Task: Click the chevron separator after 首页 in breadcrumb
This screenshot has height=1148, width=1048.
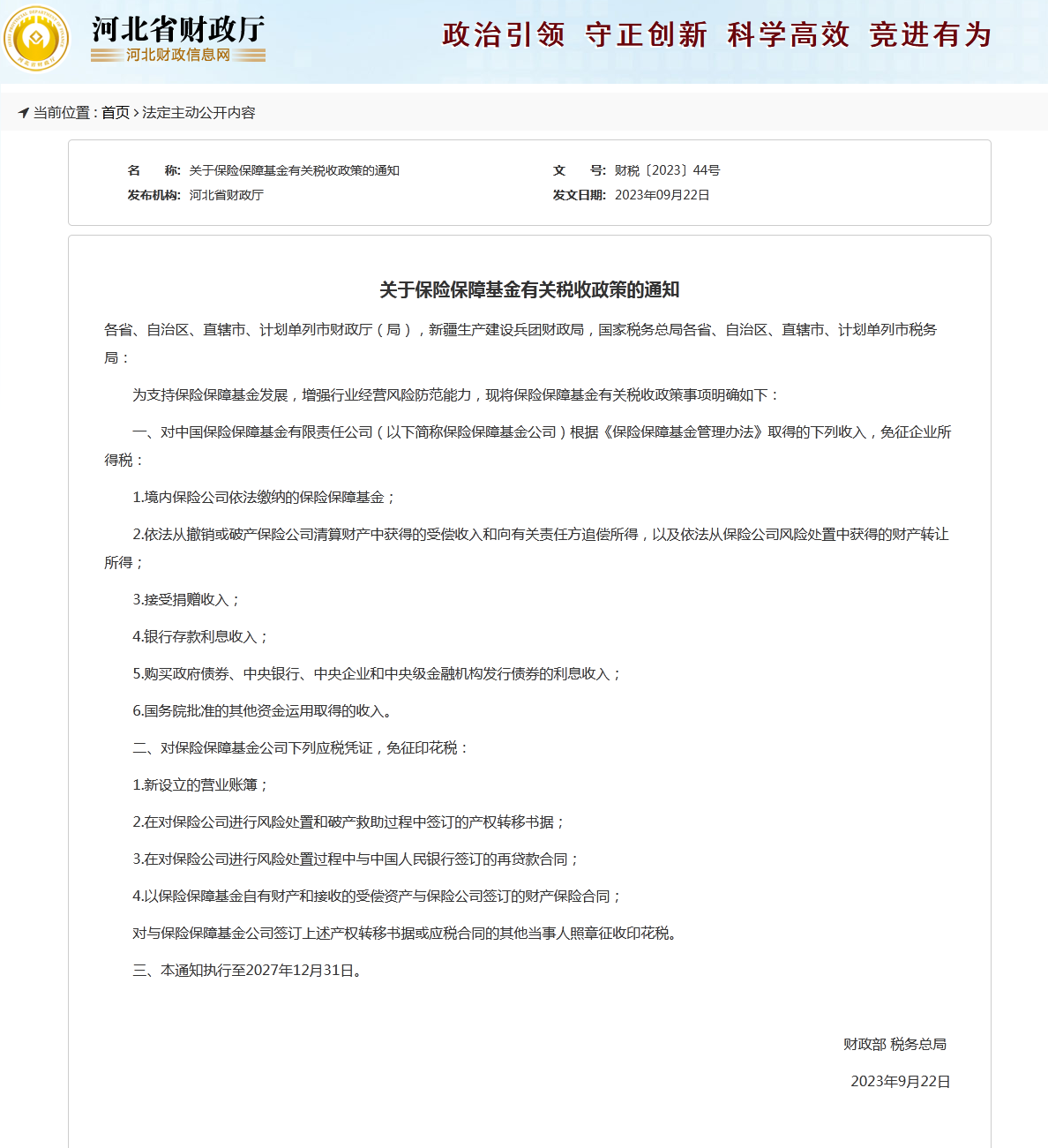Action: 136,113
